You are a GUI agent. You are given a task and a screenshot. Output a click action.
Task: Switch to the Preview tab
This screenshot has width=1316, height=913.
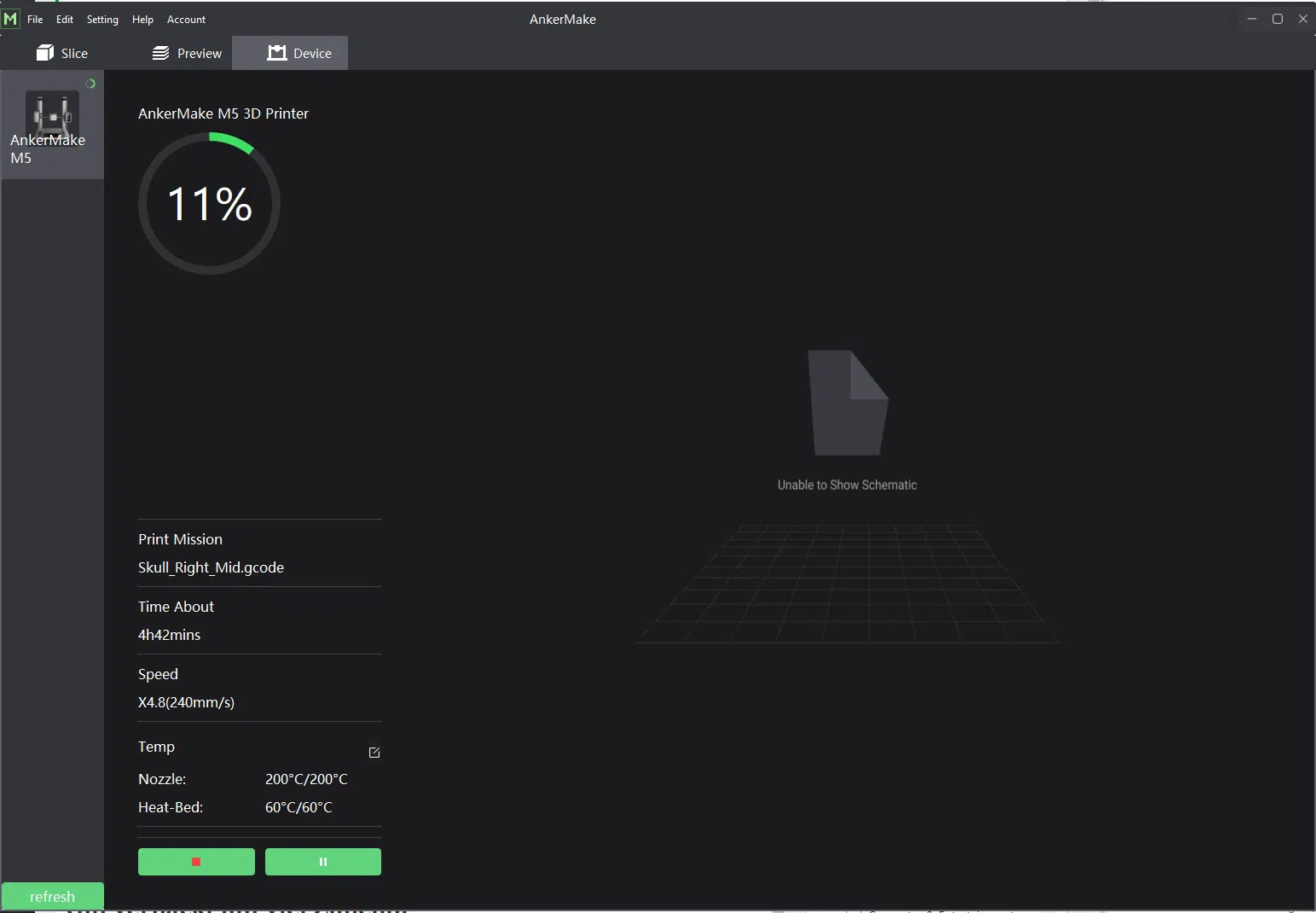click(187, 53)
